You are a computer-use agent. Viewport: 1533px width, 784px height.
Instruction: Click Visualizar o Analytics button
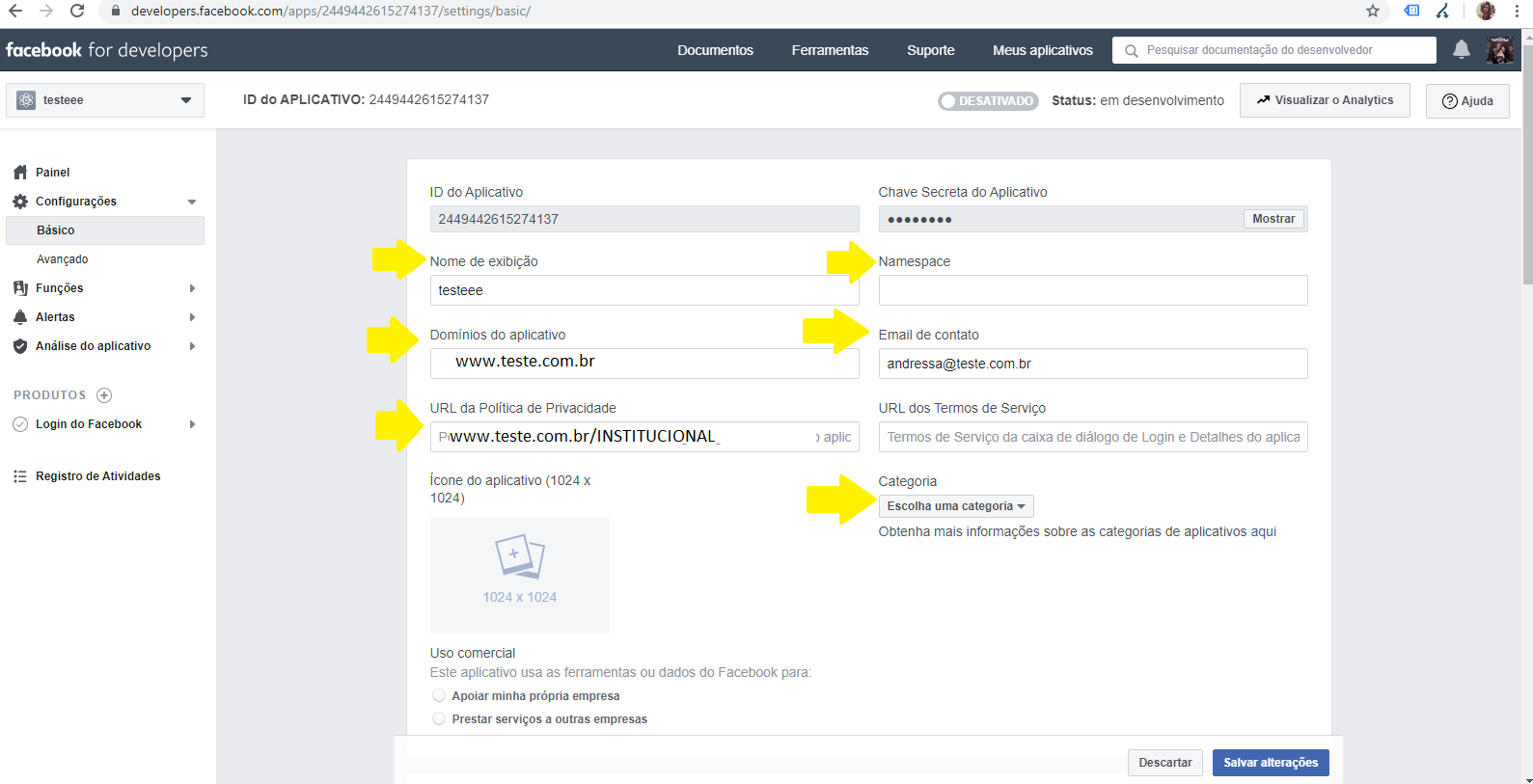point(1325,100)
